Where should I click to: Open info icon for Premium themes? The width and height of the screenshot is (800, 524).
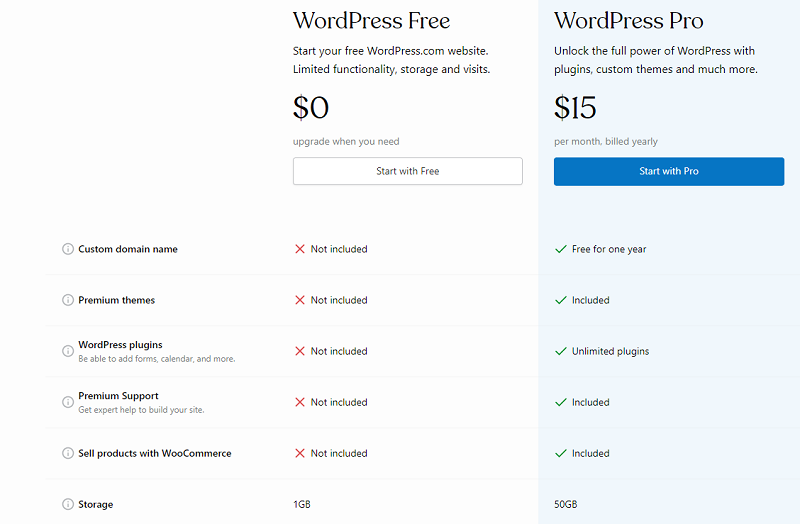[x=68, y=300]
